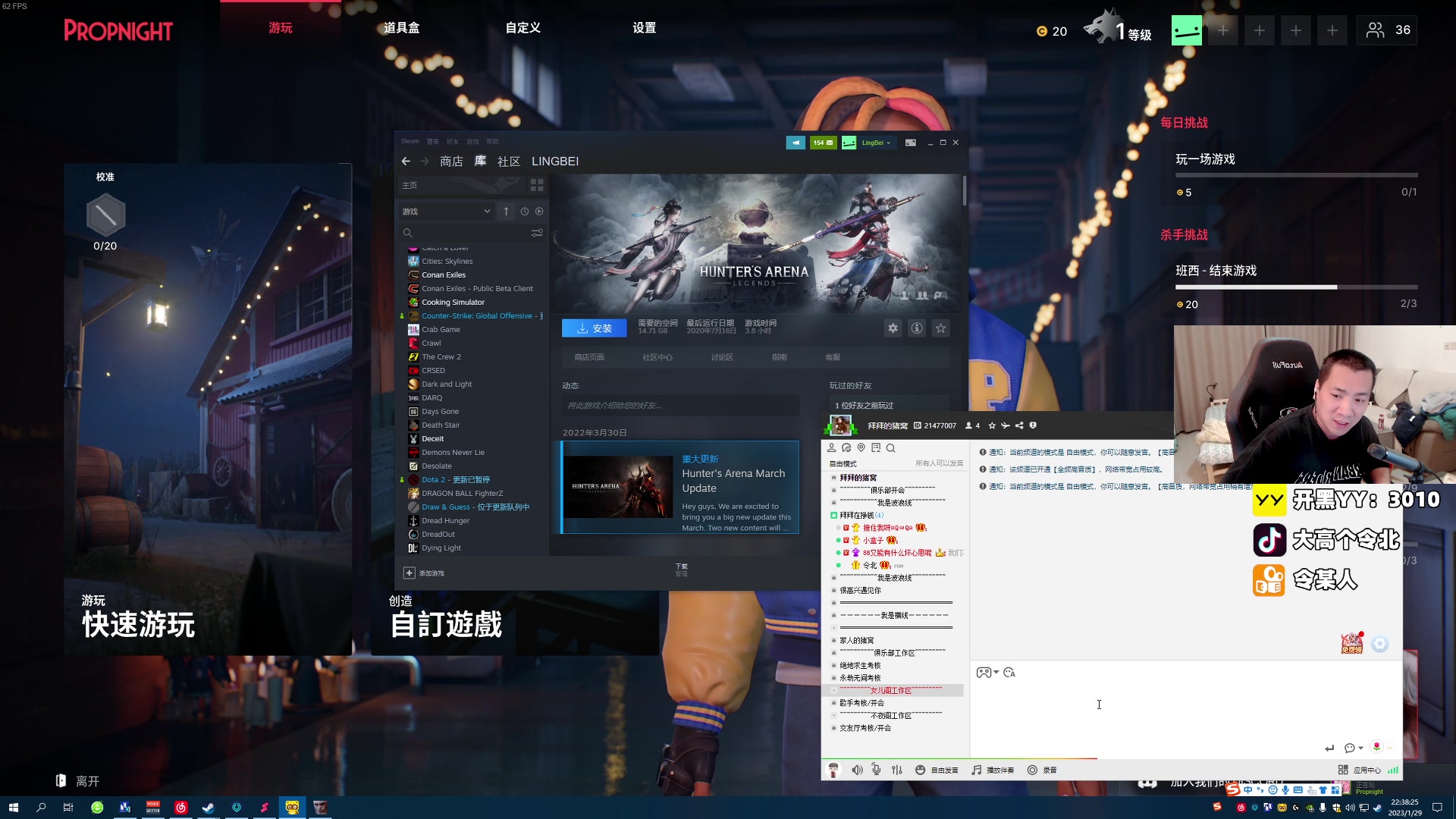Switch YY free speech mode button
Viewport: 1456px width, 819px height.
click(x=937, y=770)
